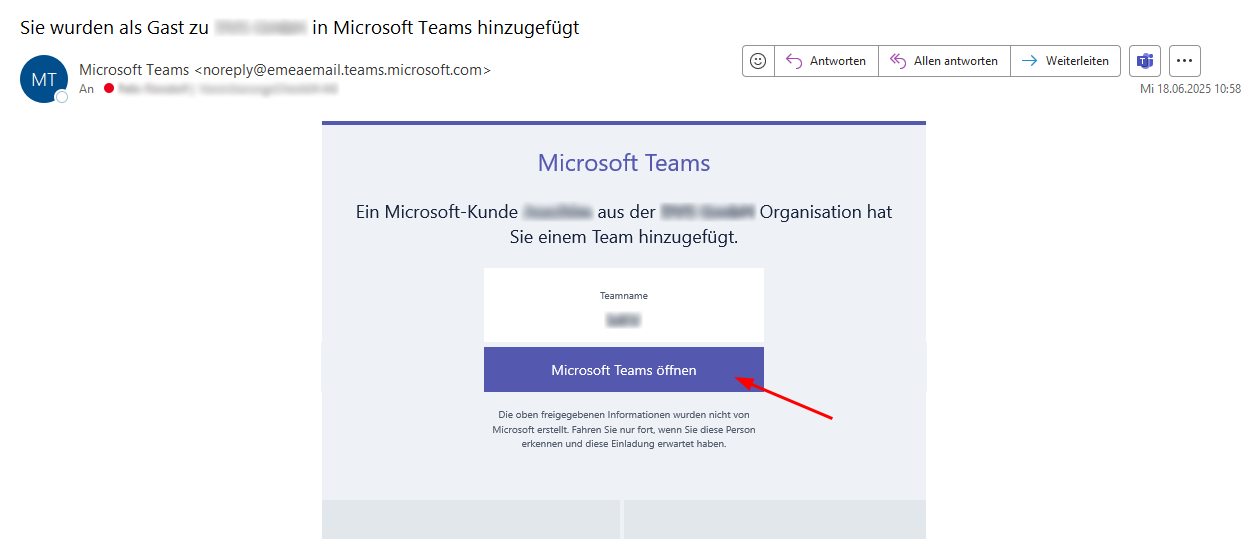Image resolution: width=1245 pixels, height=539 pixels.
Task: Click the blurred recipient name
Action: [227, 89]
